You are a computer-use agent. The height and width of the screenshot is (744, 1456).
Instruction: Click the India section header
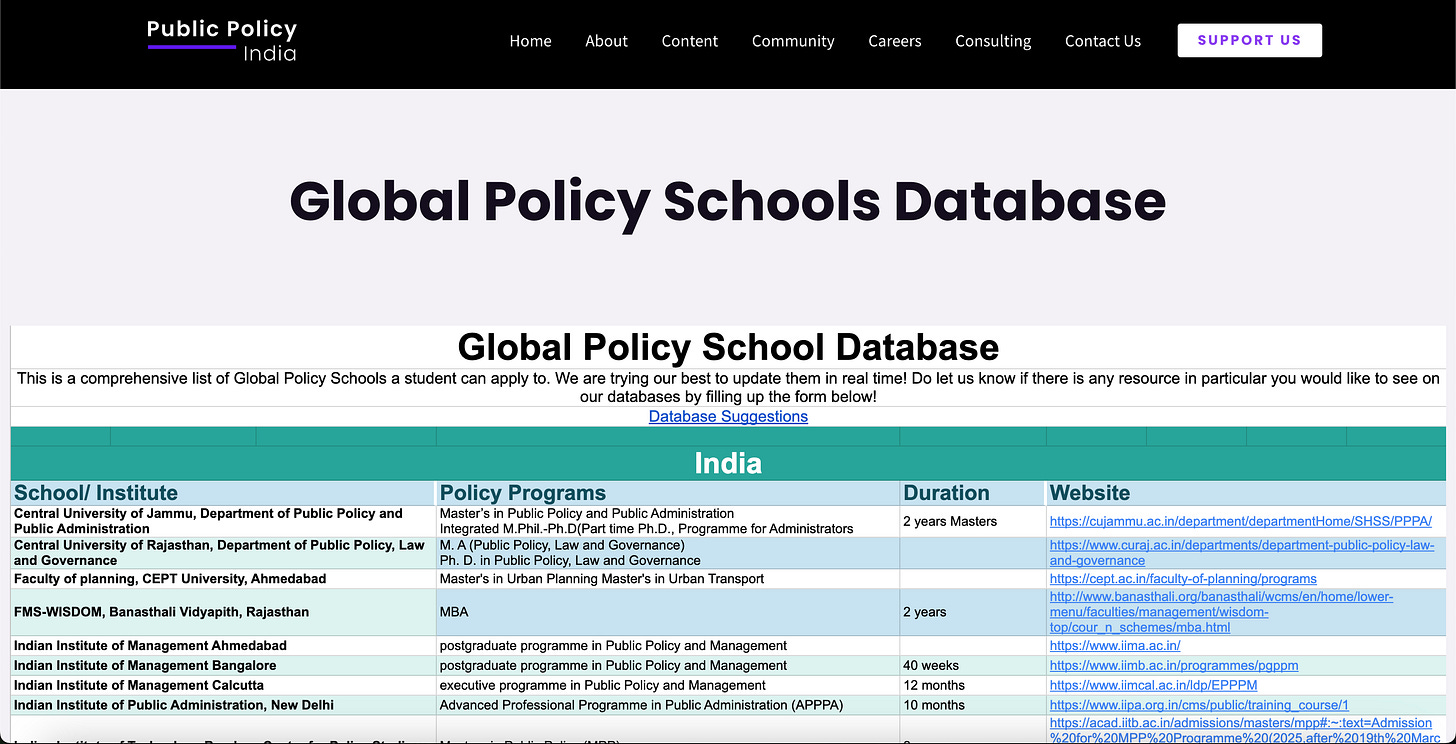[x=728, y=463]
